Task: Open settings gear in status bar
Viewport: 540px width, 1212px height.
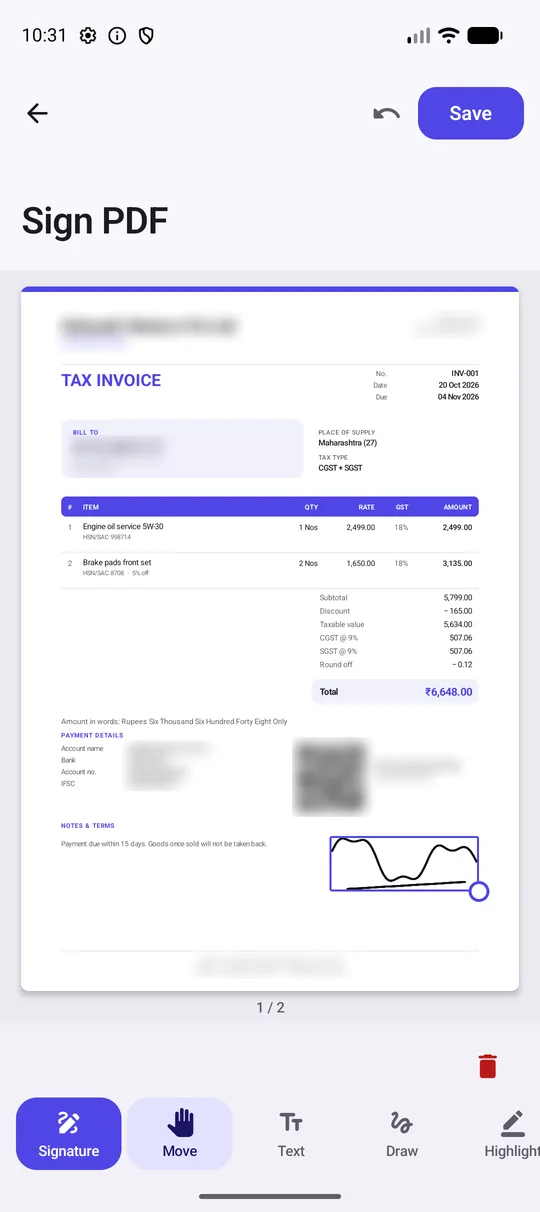Action: [88, 36]
